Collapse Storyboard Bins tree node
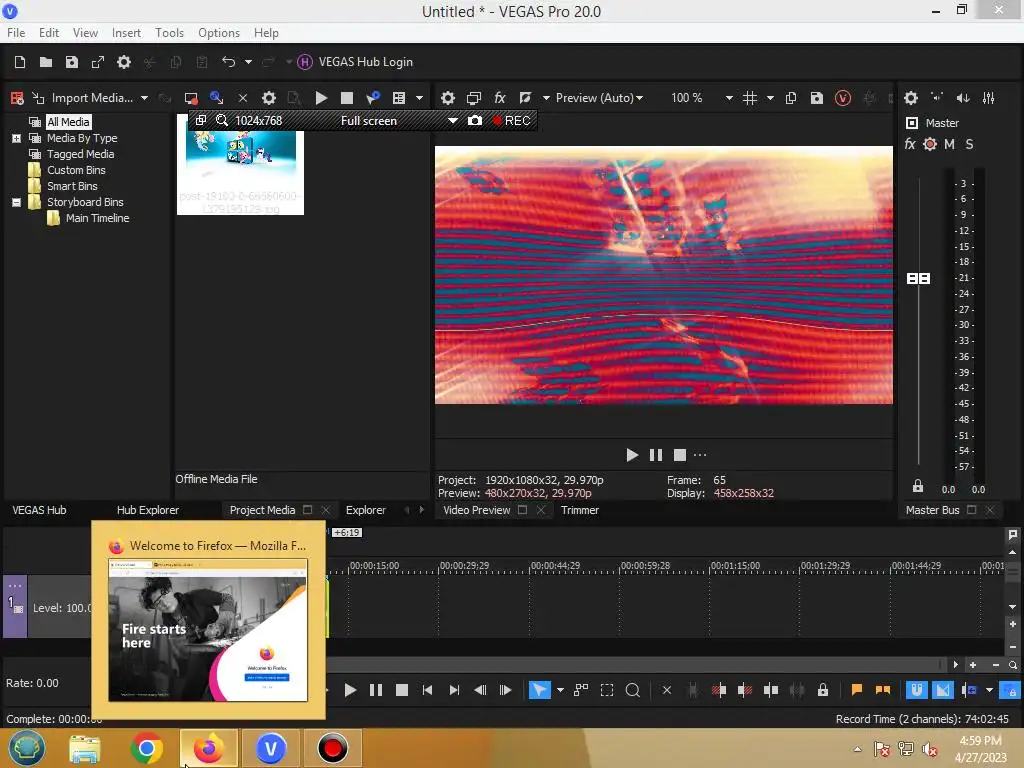Image resolution: width=1024 pixels, height=768 pixels. tap(16, 202)
